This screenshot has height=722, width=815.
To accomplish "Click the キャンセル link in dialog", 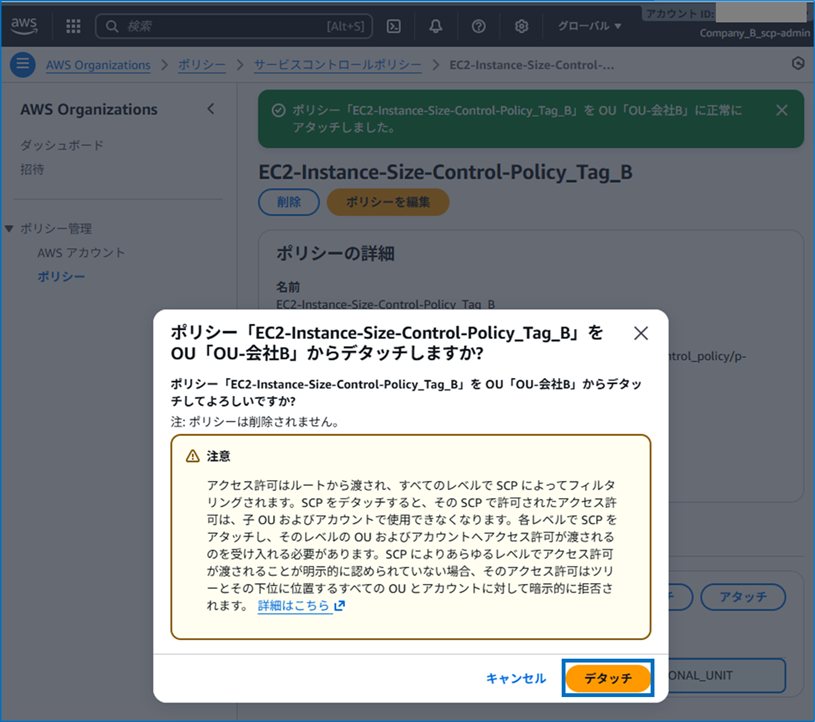I will click(515, 677).
